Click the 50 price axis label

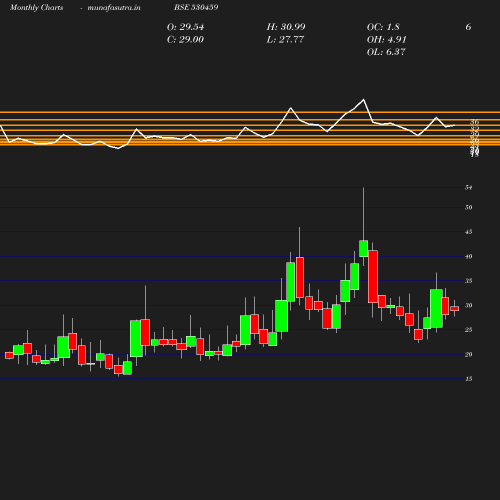pos(469,207)
